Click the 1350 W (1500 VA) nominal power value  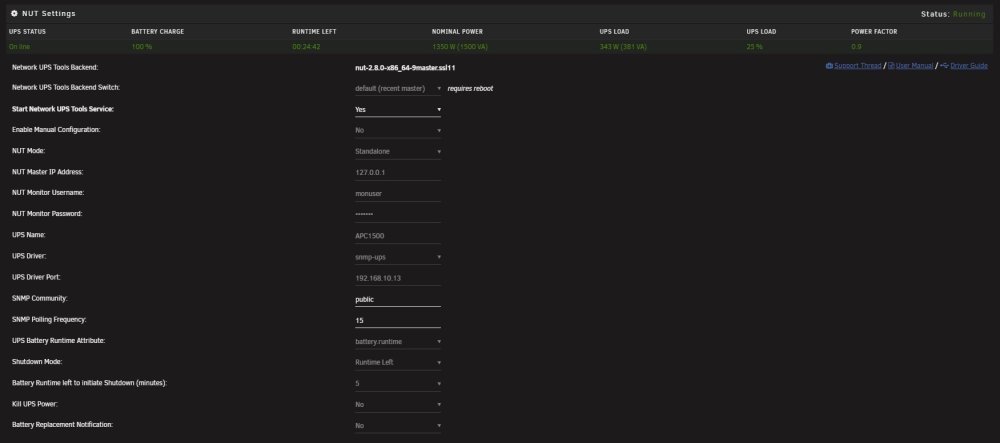tap(460, 47)
